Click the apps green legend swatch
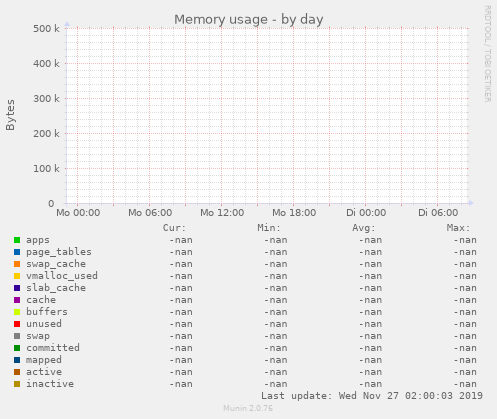Screen dimensions: 497x419 pyautogui.click(x=17, y=240)
